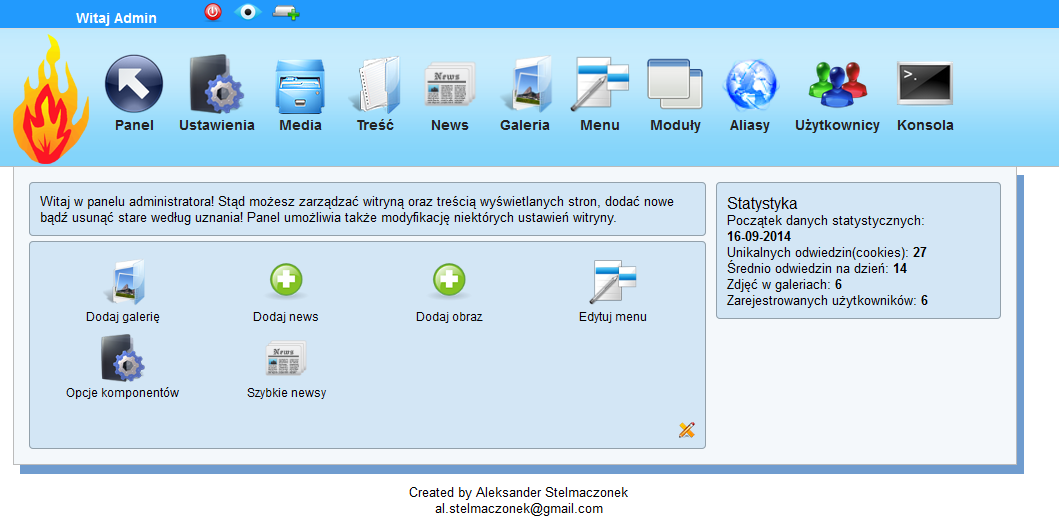
Task: Select the Aliasy menu label
Action: tap(750, 126)
